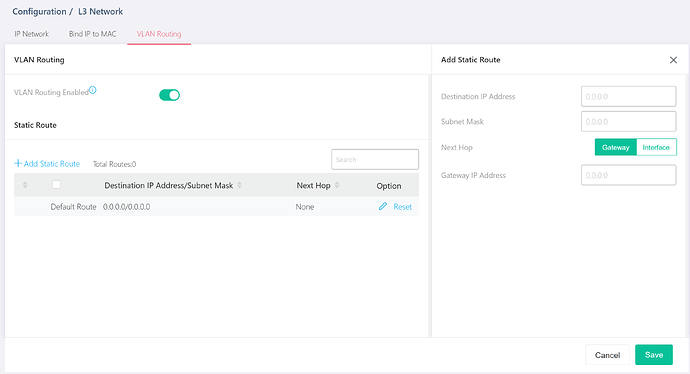The height and width of the screenshot is (374, 690).
Task: Click the Save button
Action: pos(654,355)
